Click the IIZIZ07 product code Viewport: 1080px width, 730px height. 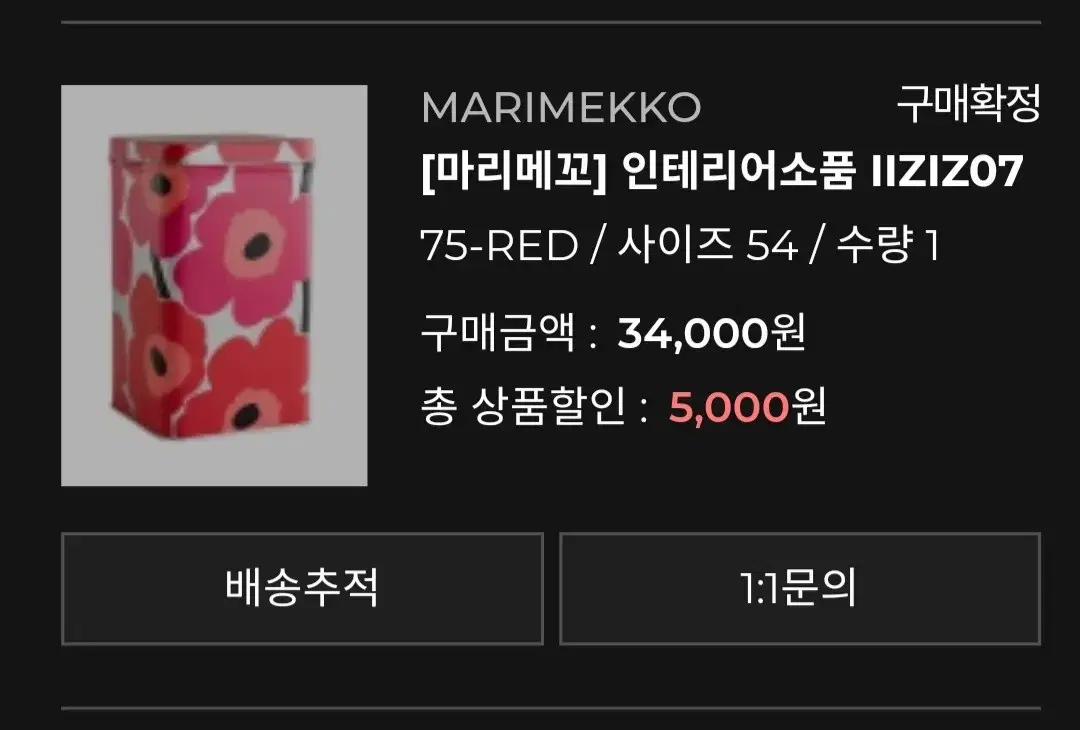[946, 171]
